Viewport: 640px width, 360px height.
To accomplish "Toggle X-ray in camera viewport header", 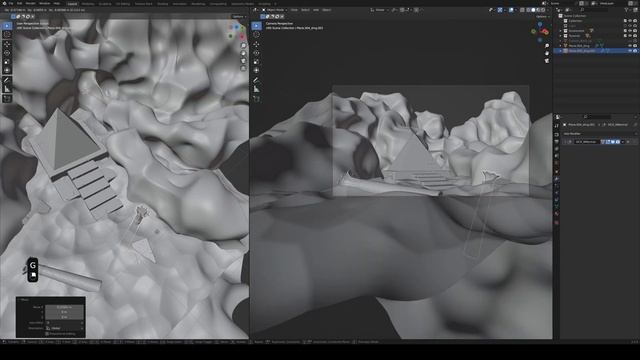I will coord(522,10).
